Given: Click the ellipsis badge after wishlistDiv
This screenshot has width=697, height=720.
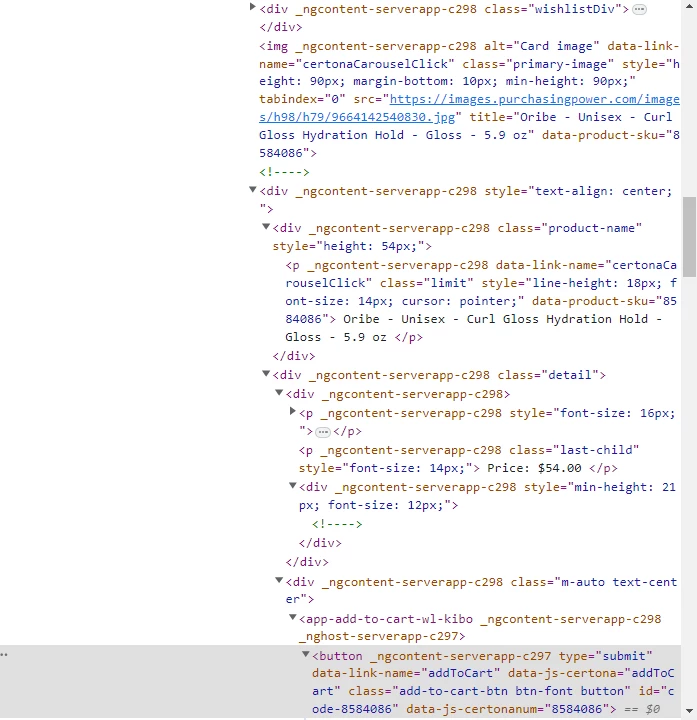Looking at the screenshot, I should 639,10.
